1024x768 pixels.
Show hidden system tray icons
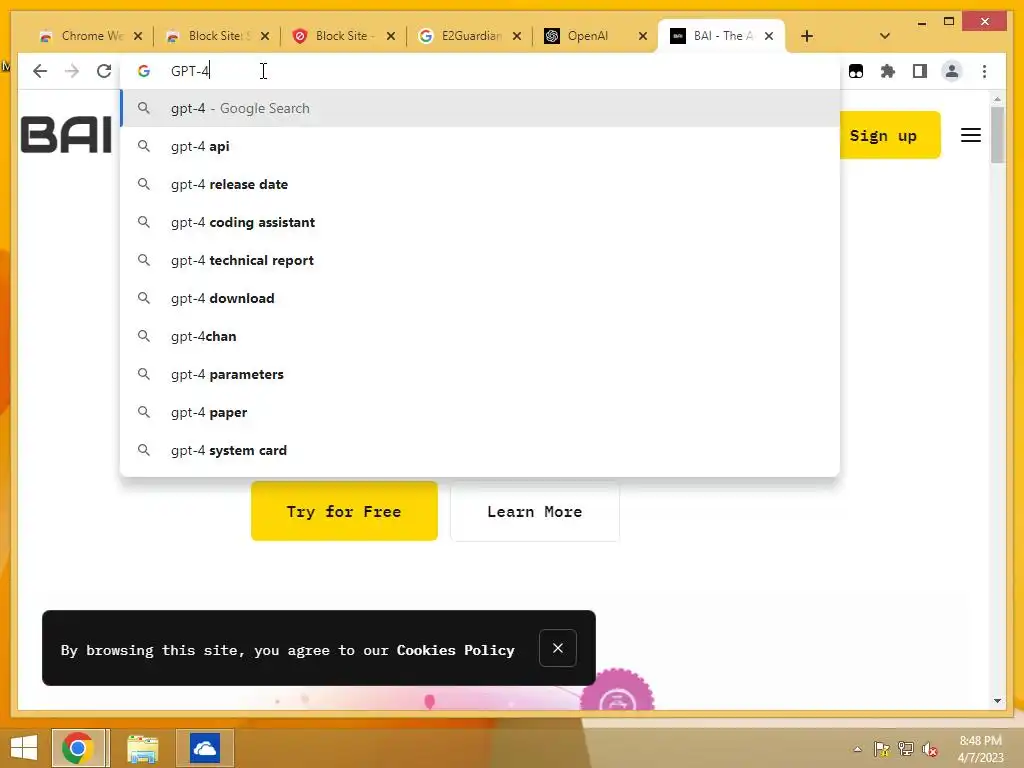pos(857,749)
